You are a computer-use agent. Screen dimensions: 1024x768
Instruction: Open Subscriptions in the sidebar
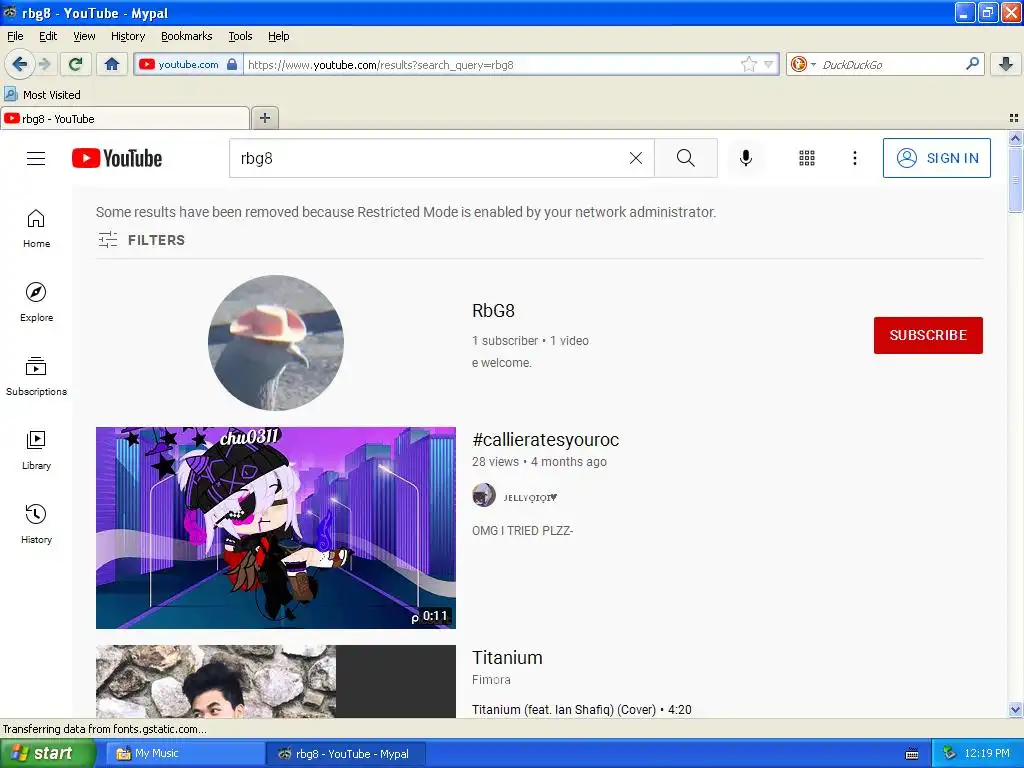(36, 376)
